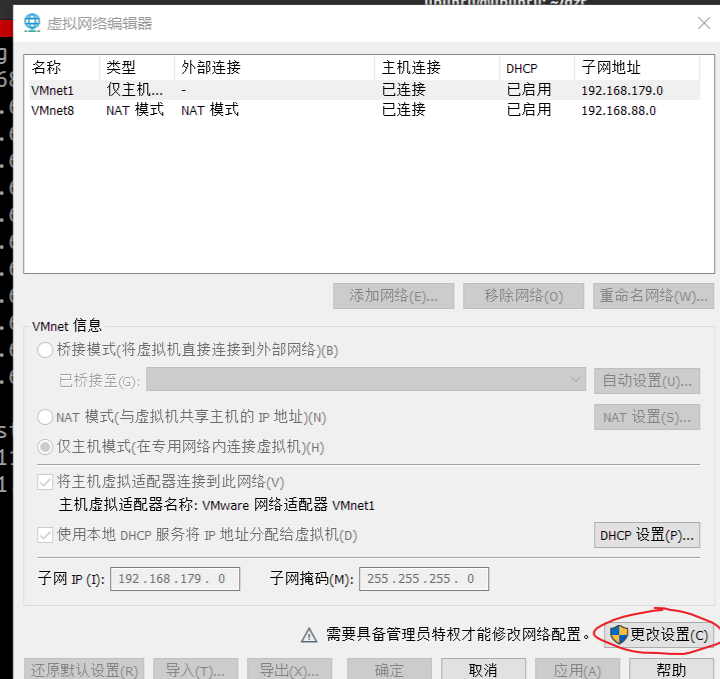720x679 pixels.
Task: Click NAT 模式 external connection cell of VMnet8
Action: 210,110
